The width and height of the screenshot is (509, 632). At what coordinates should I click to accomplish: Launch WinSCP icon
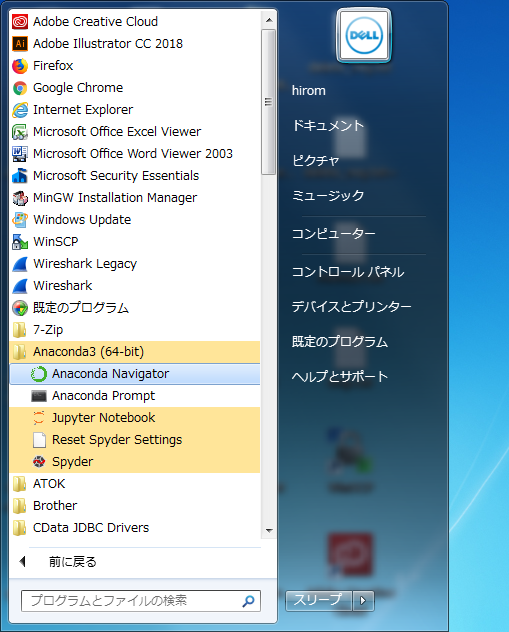(x=20, y=242)
